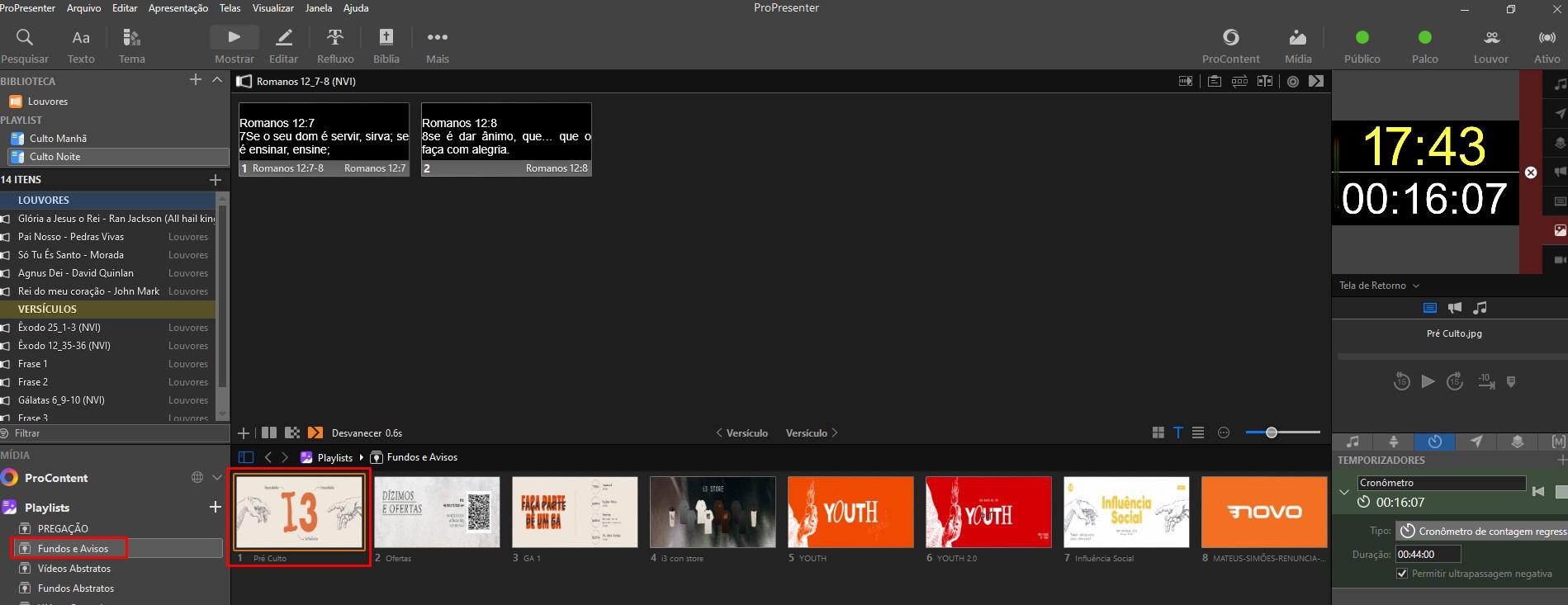Add item to the 14 itens playlist

[x=216, y=179]
